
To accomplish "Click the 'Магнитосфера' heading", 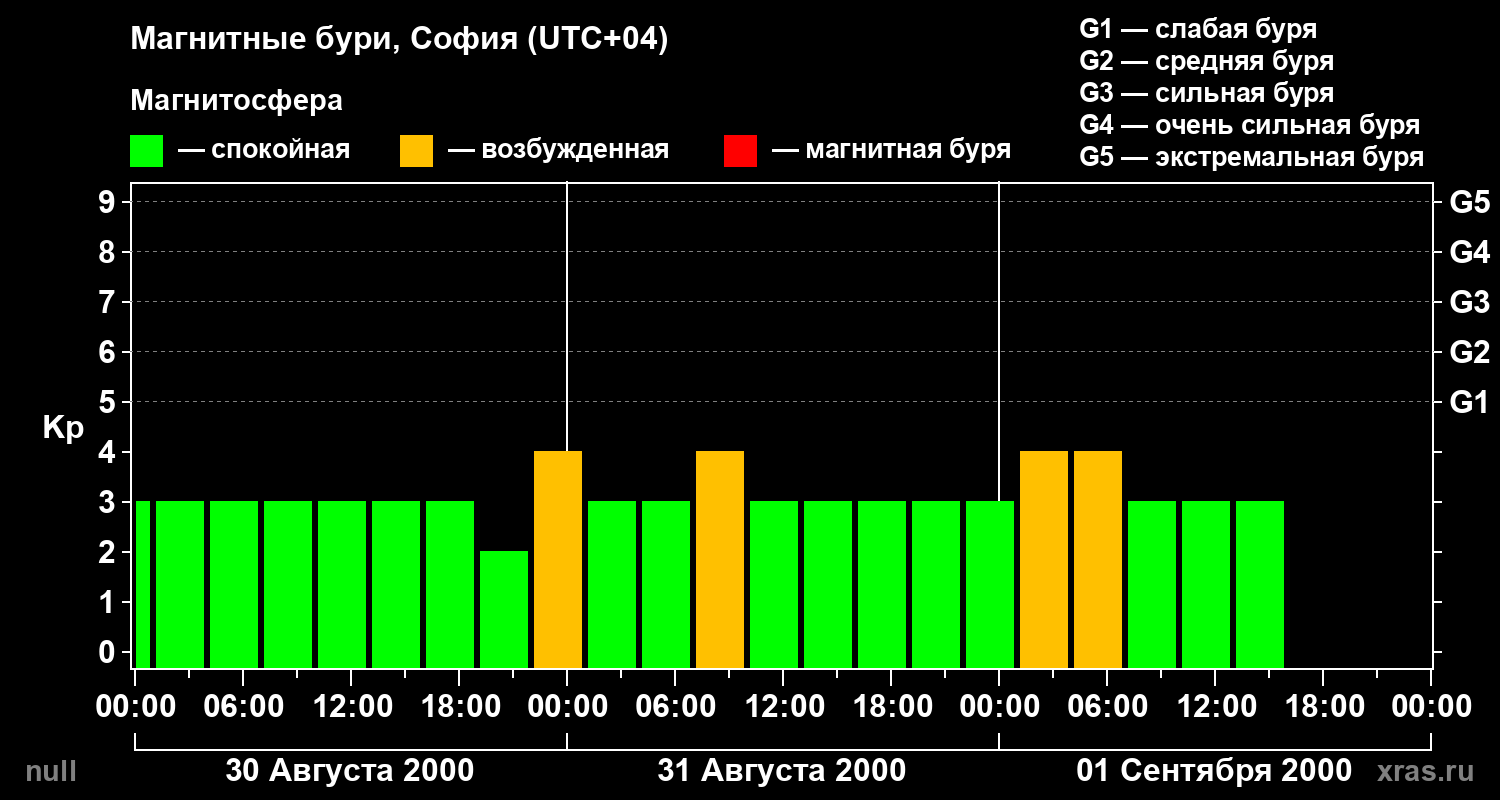I will [x=237, y=101].
